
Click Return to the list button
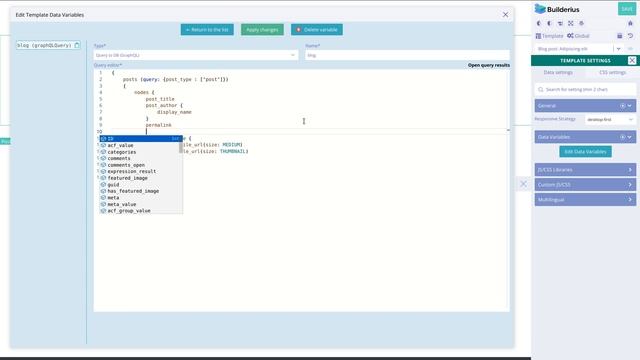pyautogui.click(x=207, y=29)
